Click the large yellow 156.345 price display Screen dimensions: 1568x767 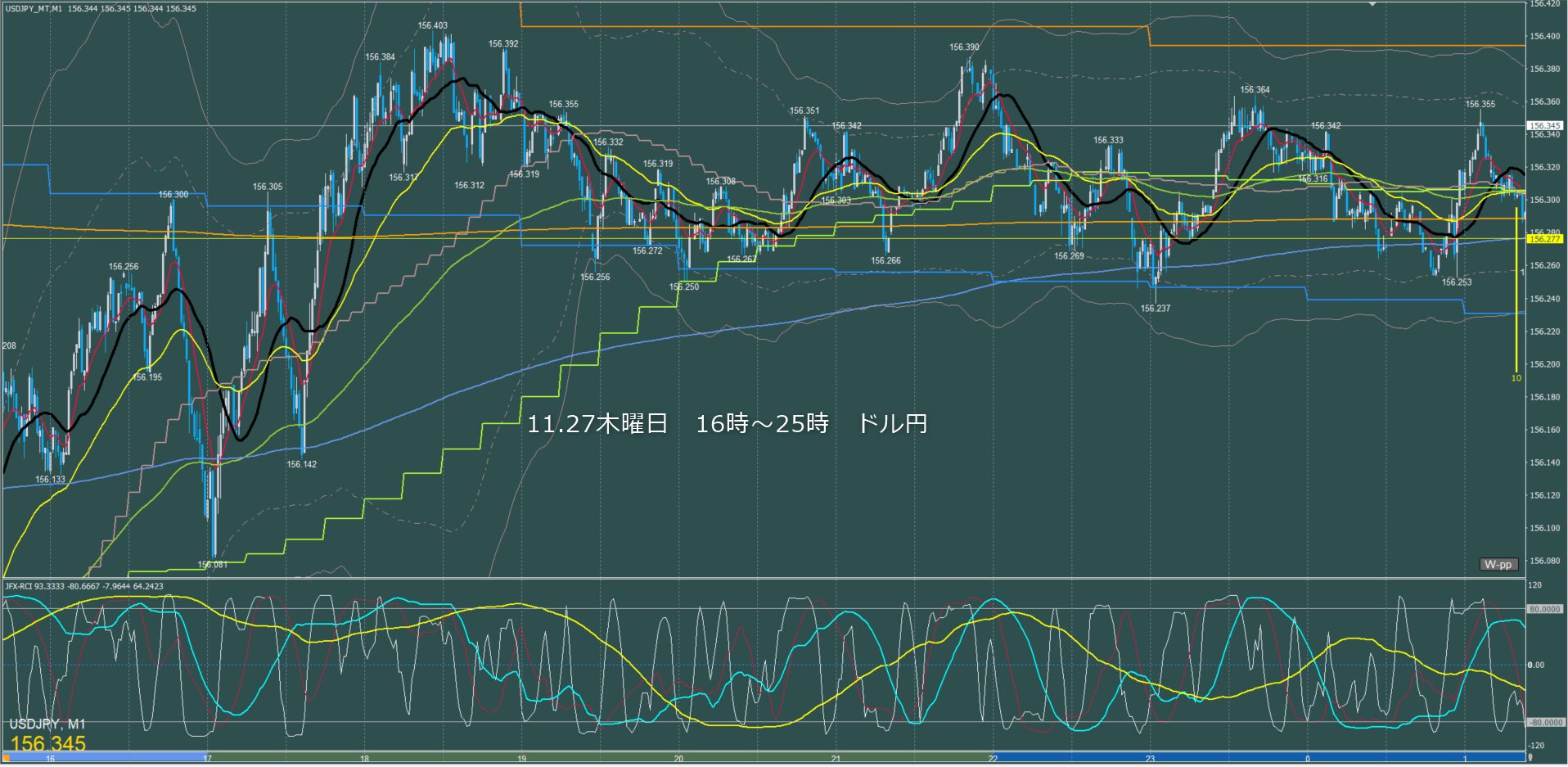[x=47, y=743]
